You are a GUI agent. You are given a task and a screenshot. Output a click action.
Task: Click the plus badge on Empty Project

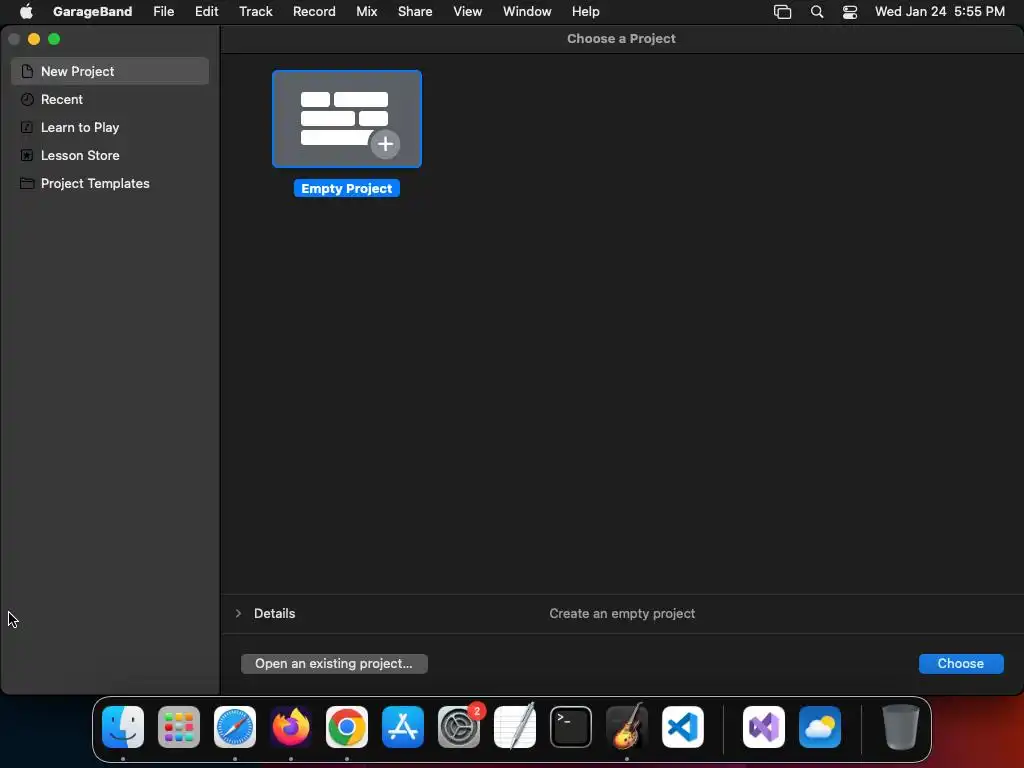[385, 144]
